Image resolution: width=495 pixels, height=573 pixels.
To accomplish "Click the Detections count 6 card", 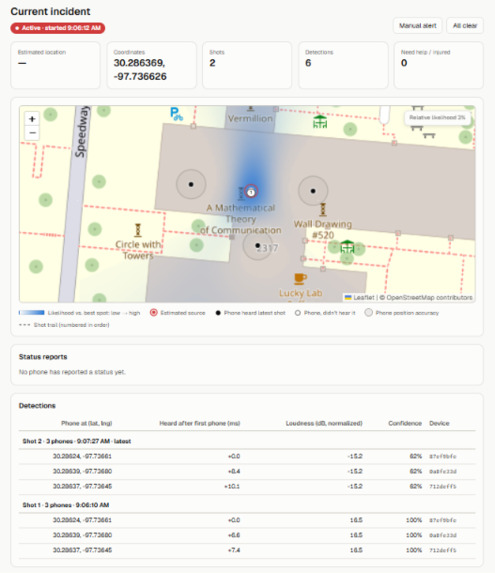I will (343, 65).
